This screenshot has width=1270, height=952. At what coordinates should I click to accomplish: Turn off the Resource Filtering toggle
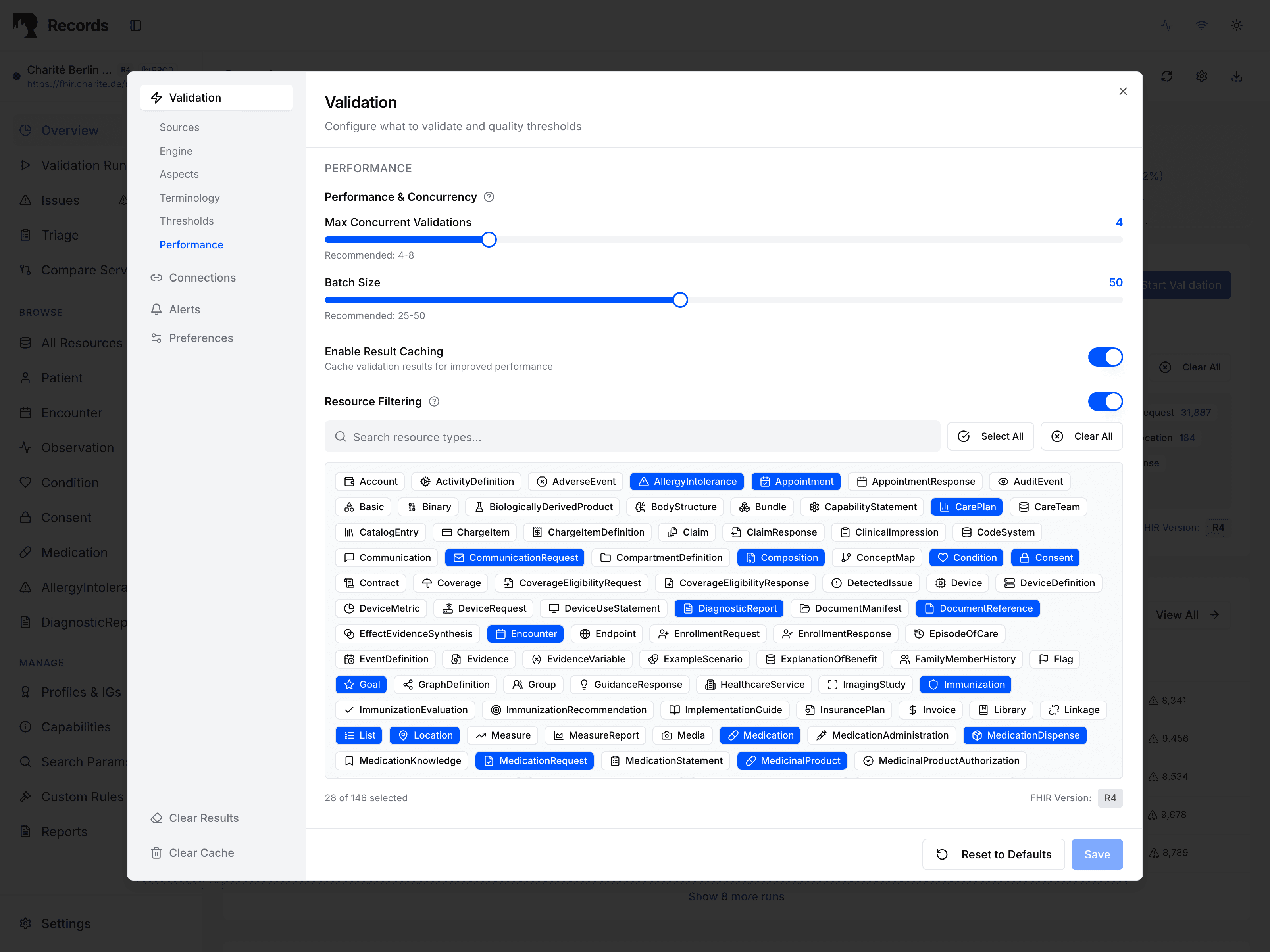point(1105,401)
